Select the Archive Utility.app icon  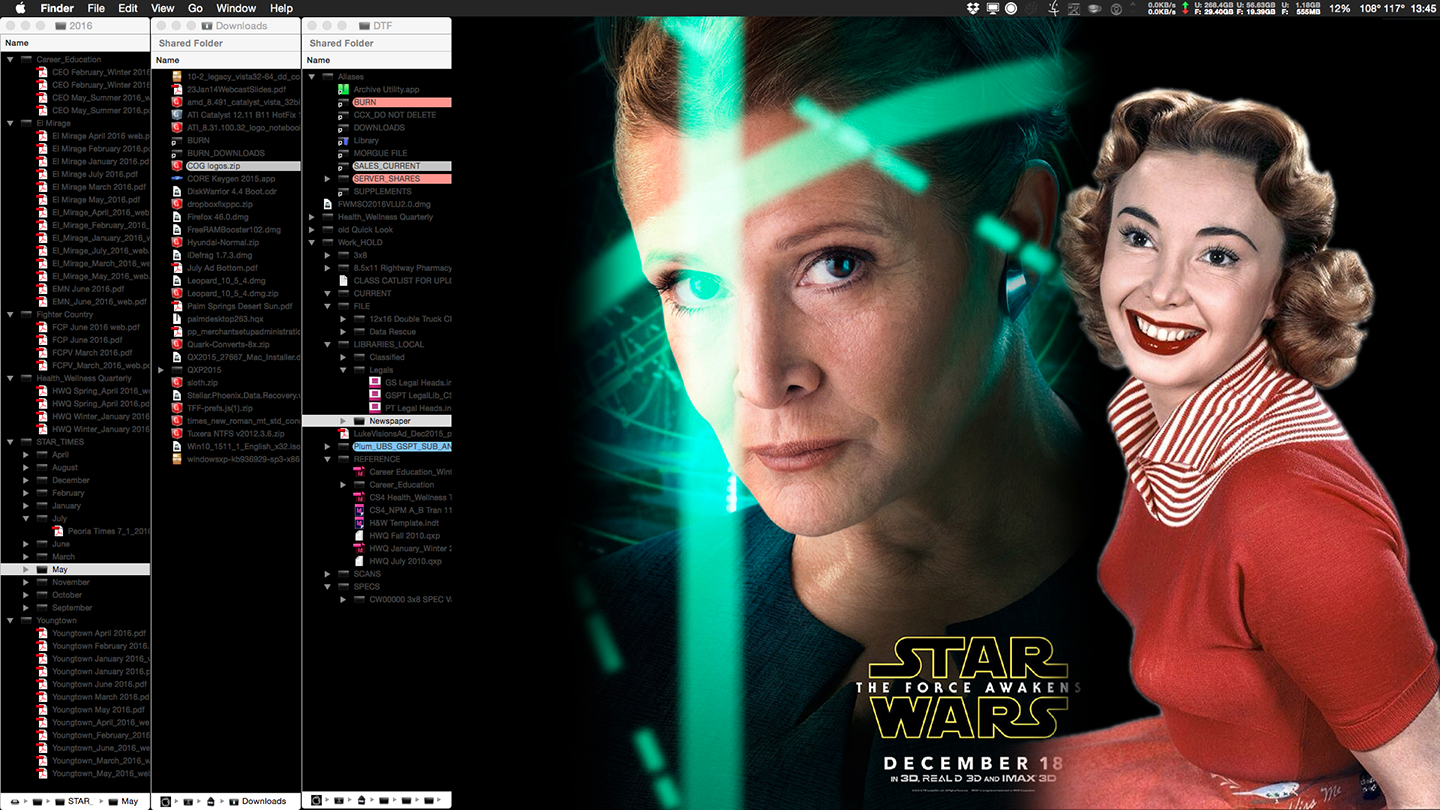point(343,90)
